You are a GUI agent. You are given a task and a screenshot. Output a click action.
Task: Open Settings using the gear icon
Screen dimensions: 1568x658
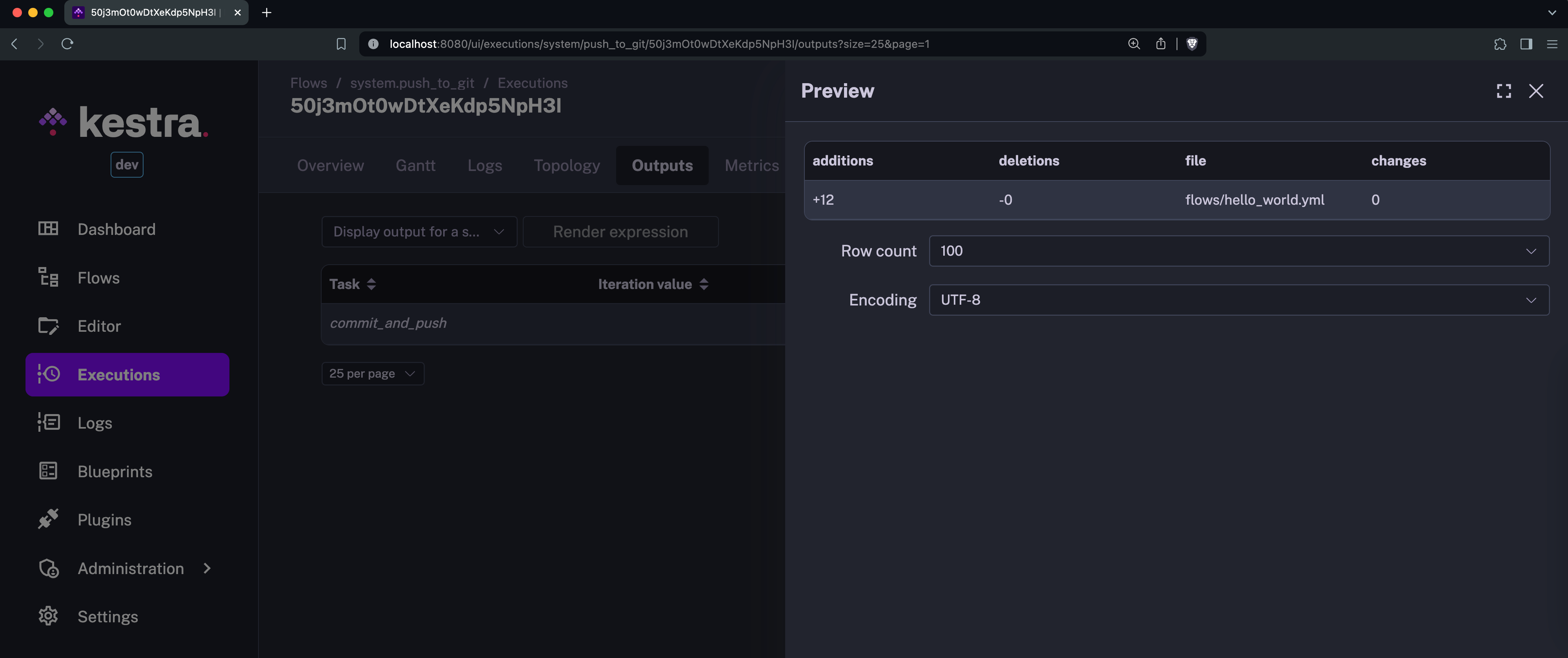tap(48, 616)
